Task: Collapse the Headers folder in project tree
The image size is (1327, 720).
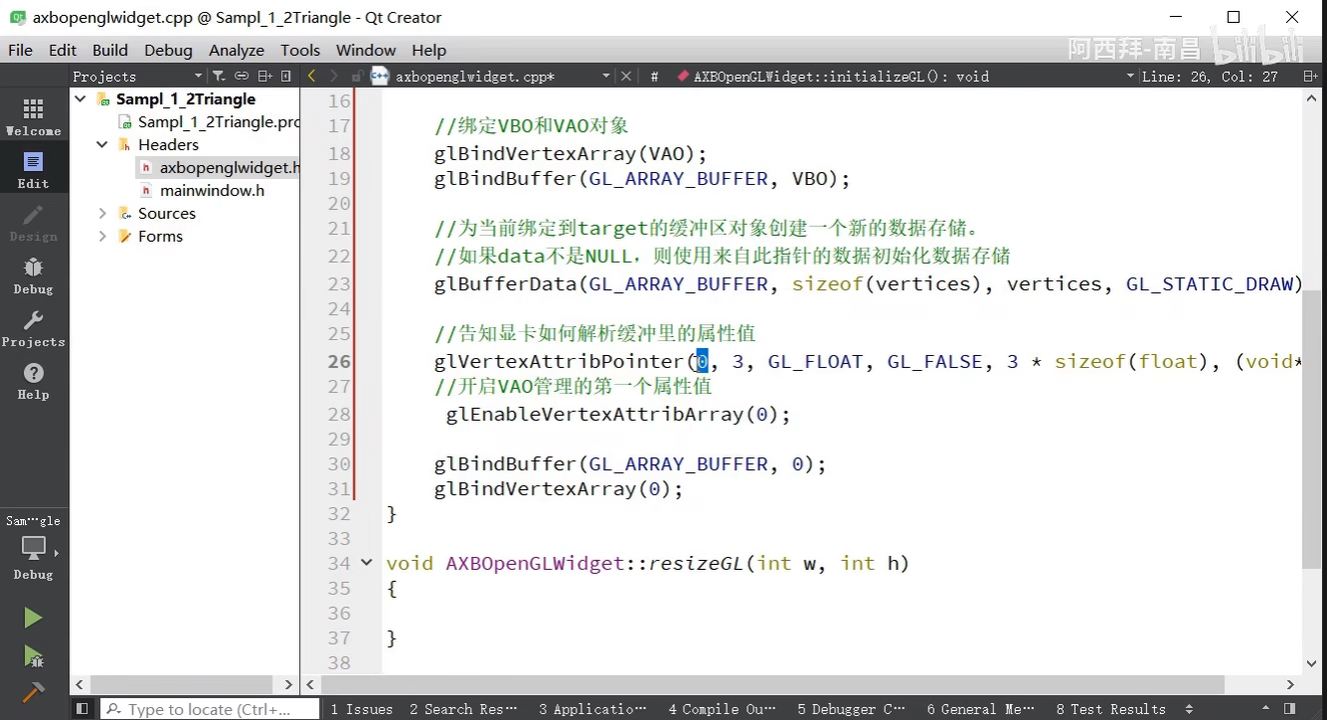Action: click(102, 145)
